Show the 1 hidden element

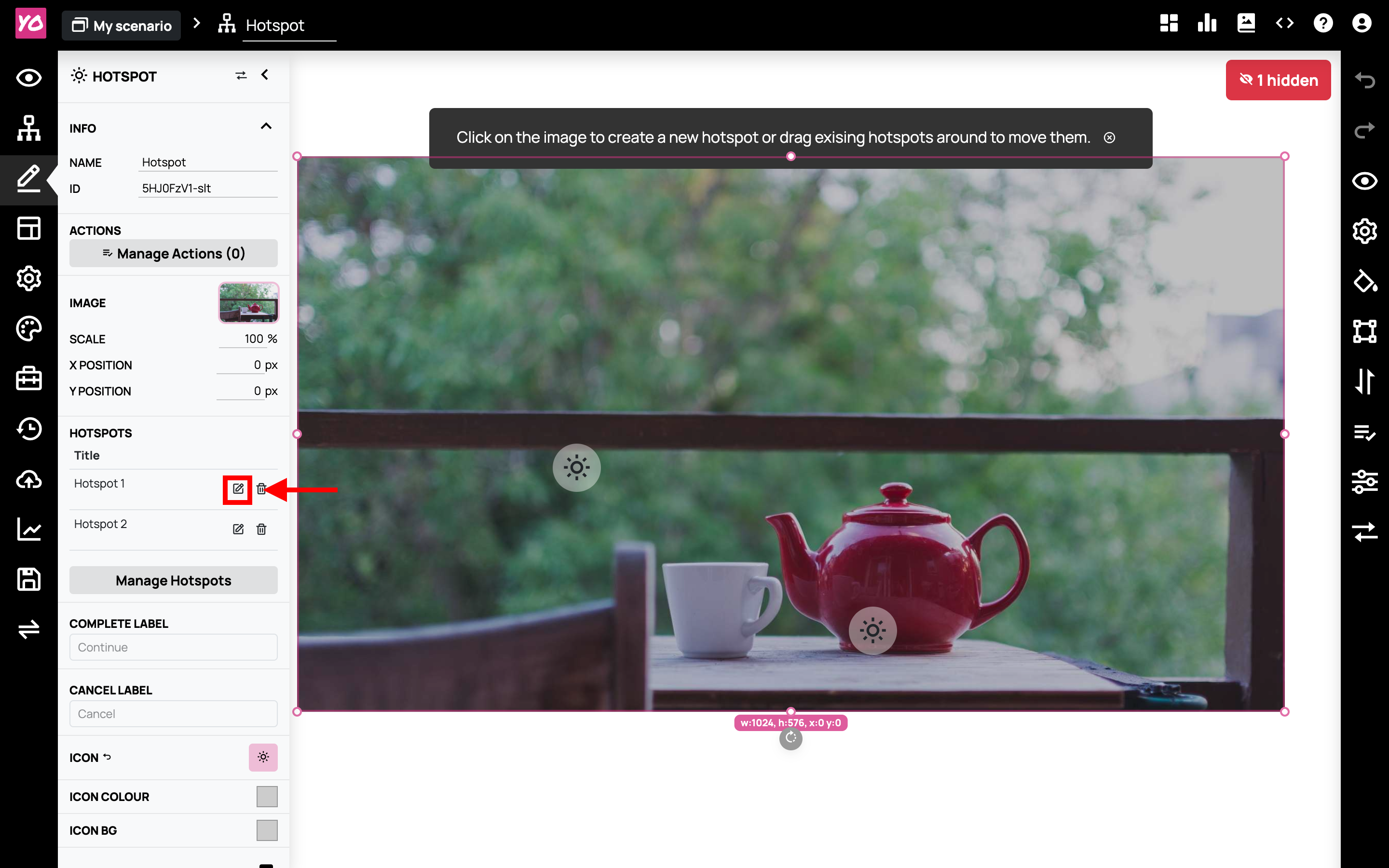1278,81
